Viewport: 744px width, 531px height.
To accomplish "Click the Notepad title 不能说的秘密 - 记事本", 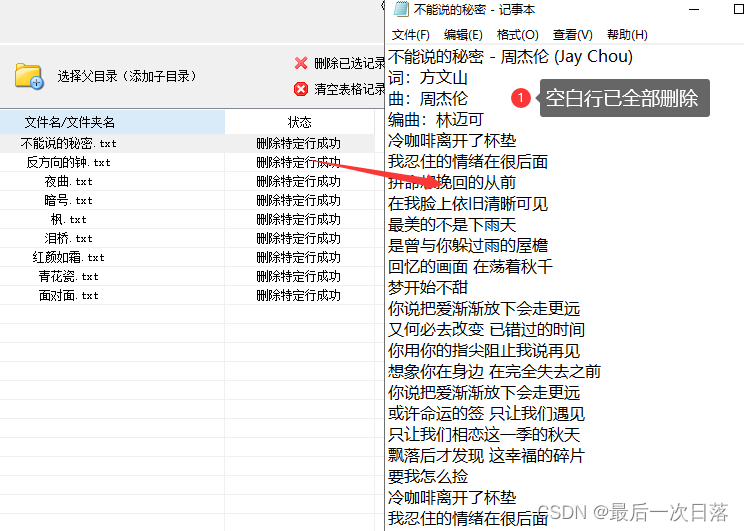I will 474,9.
